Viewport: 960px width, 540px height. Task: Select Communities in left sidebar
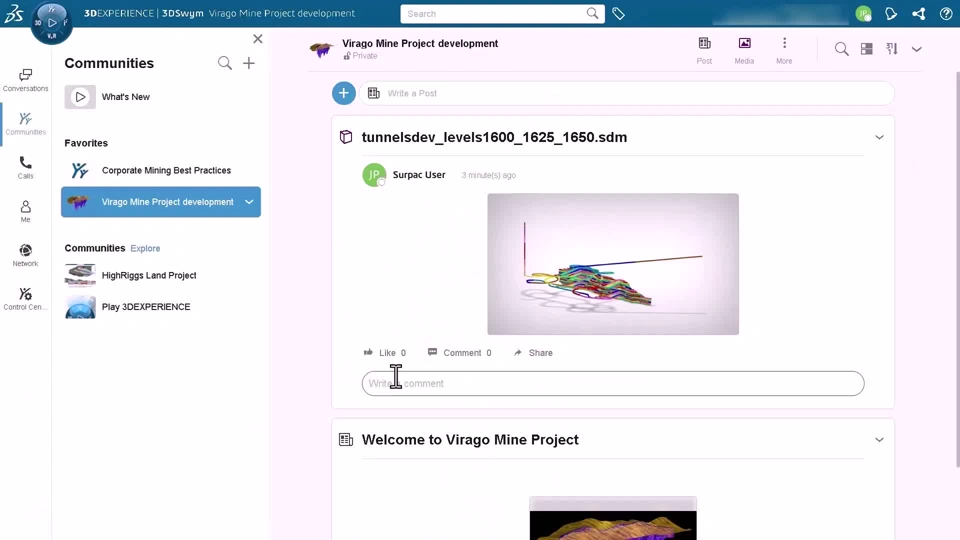coord(25,124)
